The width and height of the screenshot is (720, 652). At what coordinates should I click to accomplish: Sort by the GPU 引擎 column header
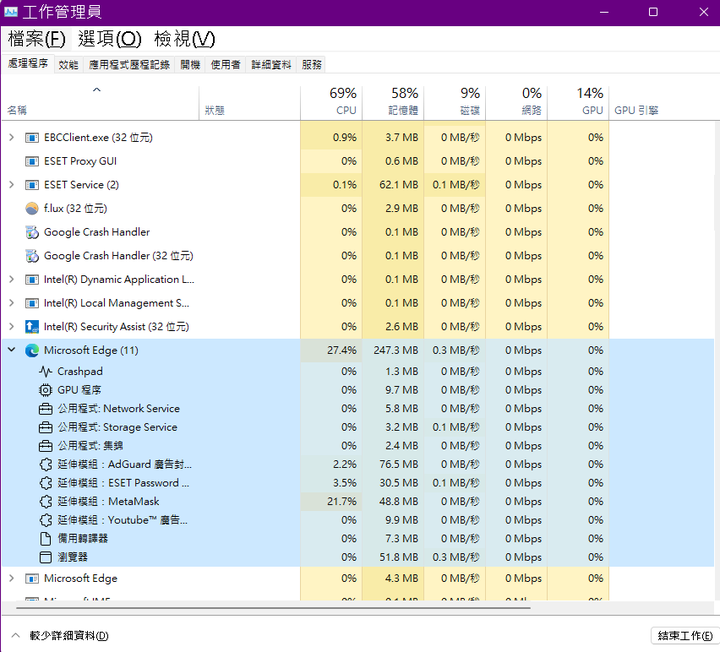[661, 102]
